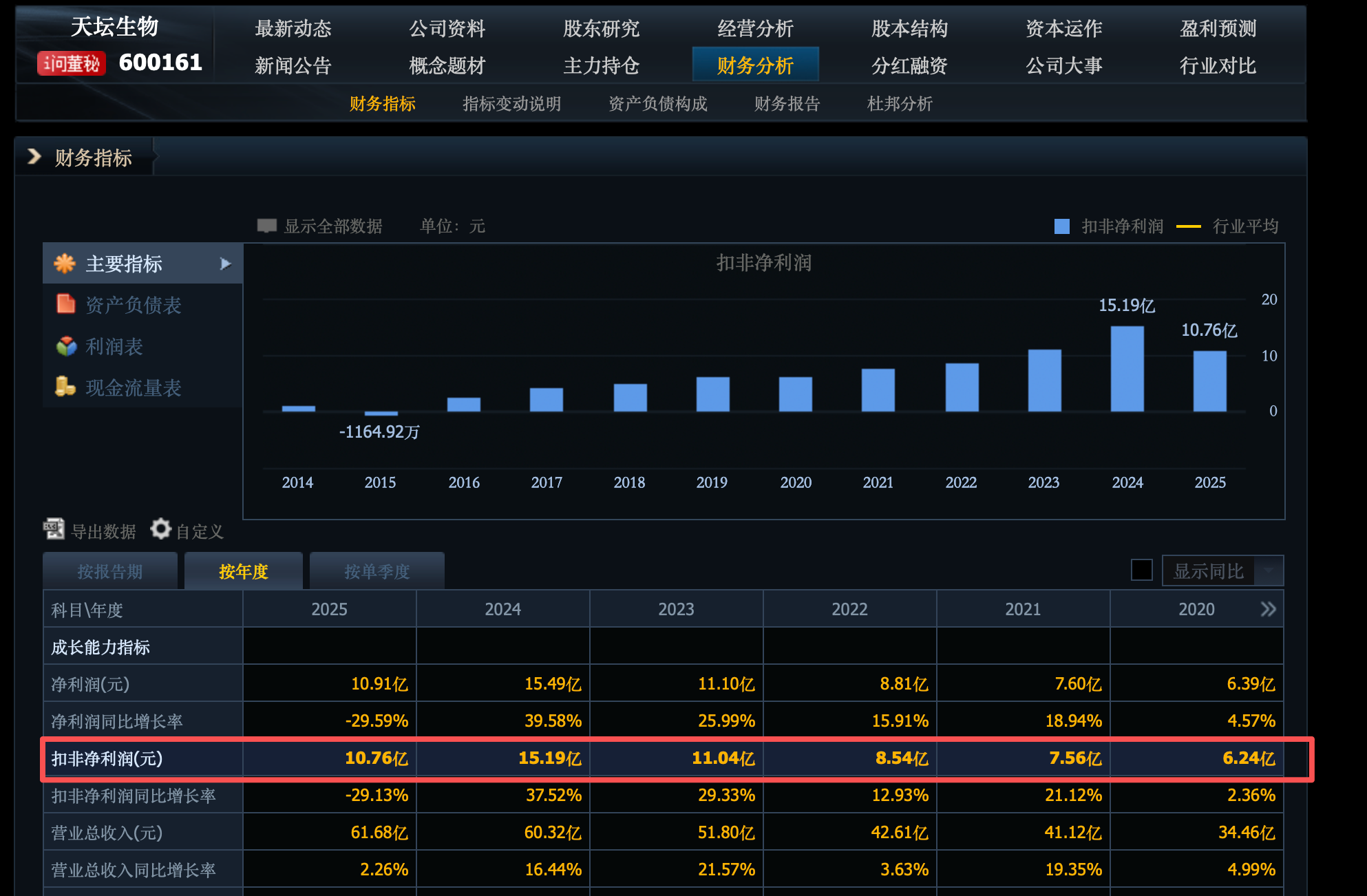Click the 2024 bar in chart
Image resolution: width=1367 pixels, height=896 pixels.
click(1127, 369)
